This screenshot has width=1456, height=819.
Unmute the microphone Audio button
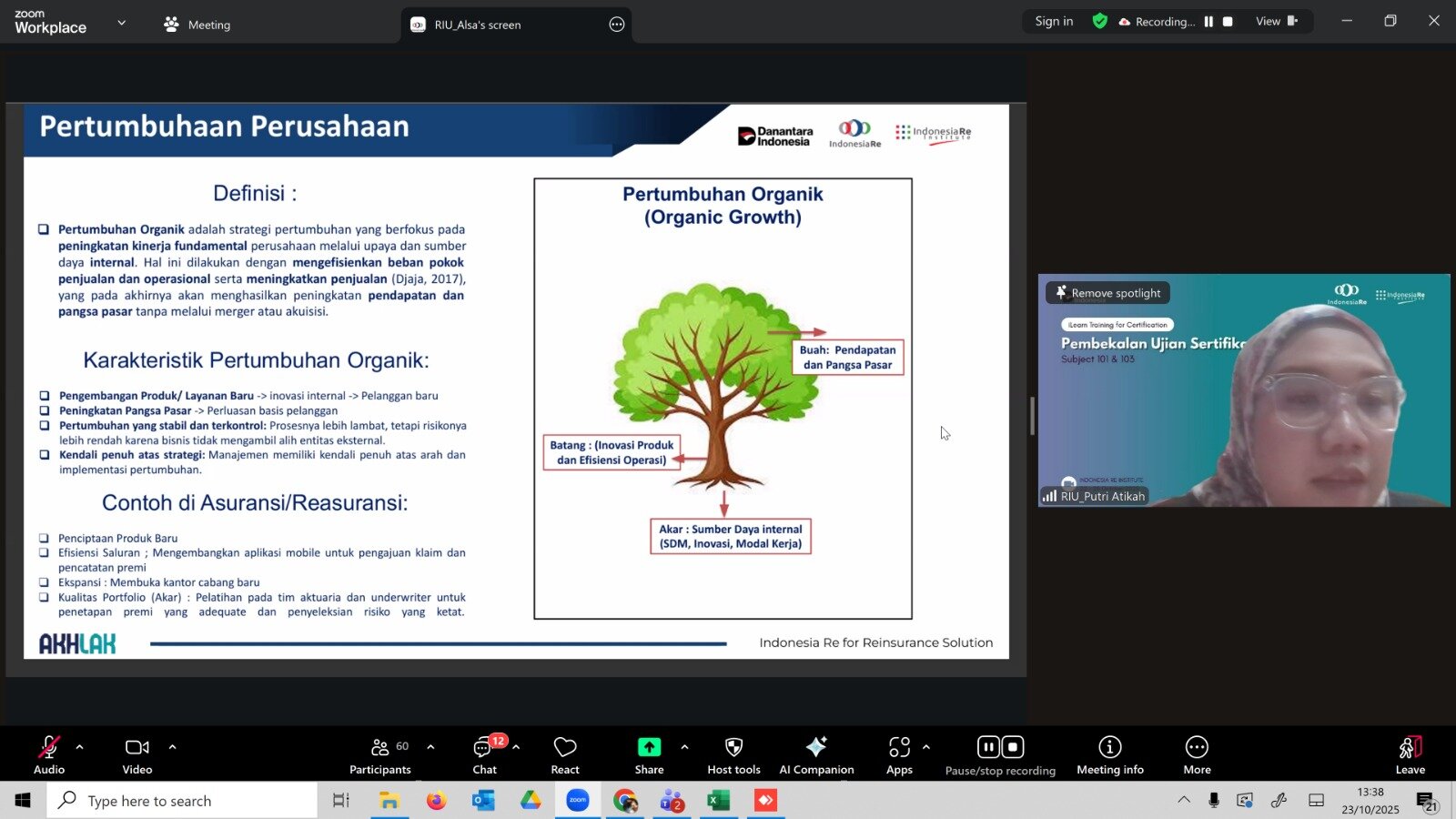click(49, 755)
